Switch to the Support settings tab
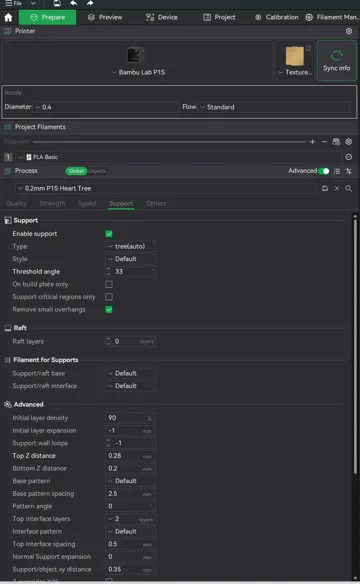The image size is (360, 584). click(x=121, y=203)
